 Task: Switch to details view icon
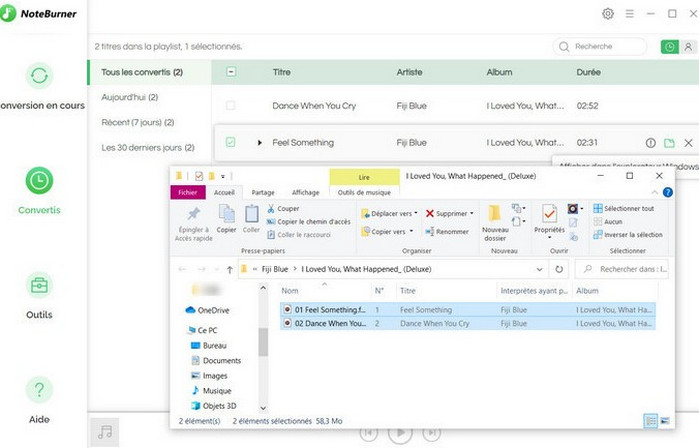650,421
